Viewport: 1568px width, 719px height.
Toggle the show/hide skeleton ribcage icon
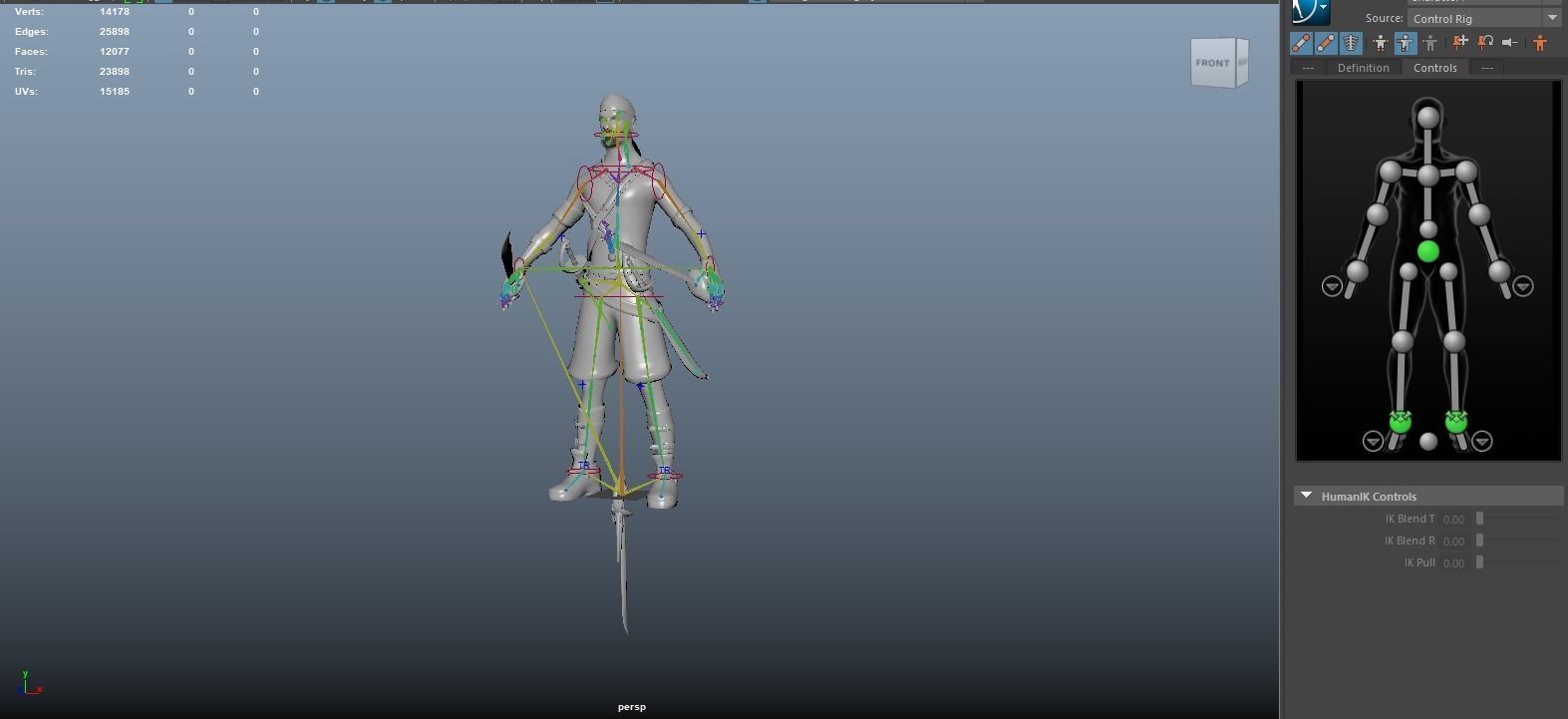pos(1351,43)
